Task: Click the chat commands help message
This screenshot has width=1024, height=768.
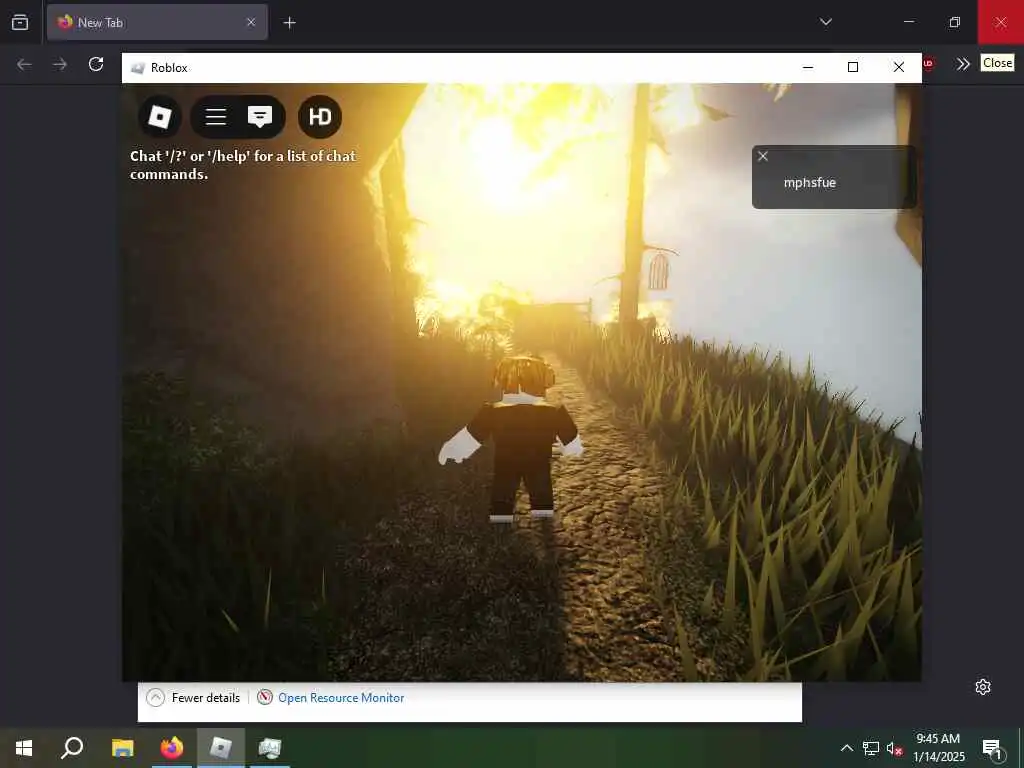Action: [x=243, y=165]
